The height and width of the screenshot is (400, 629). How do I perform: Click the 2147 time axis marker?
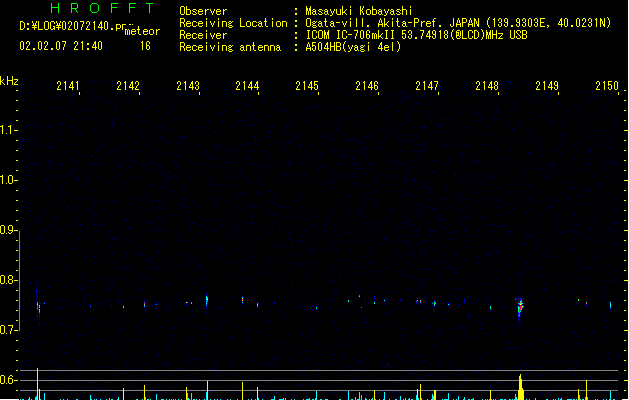pos(427,86)
